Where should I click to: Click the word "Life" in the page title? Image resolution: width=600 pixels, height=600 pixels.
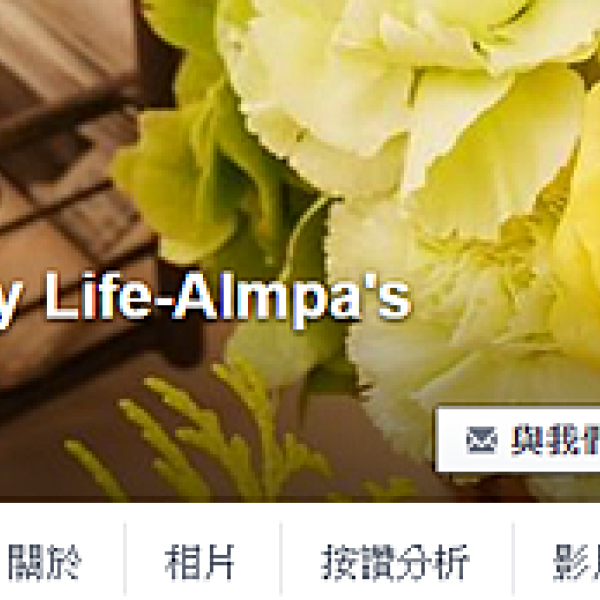98,295
